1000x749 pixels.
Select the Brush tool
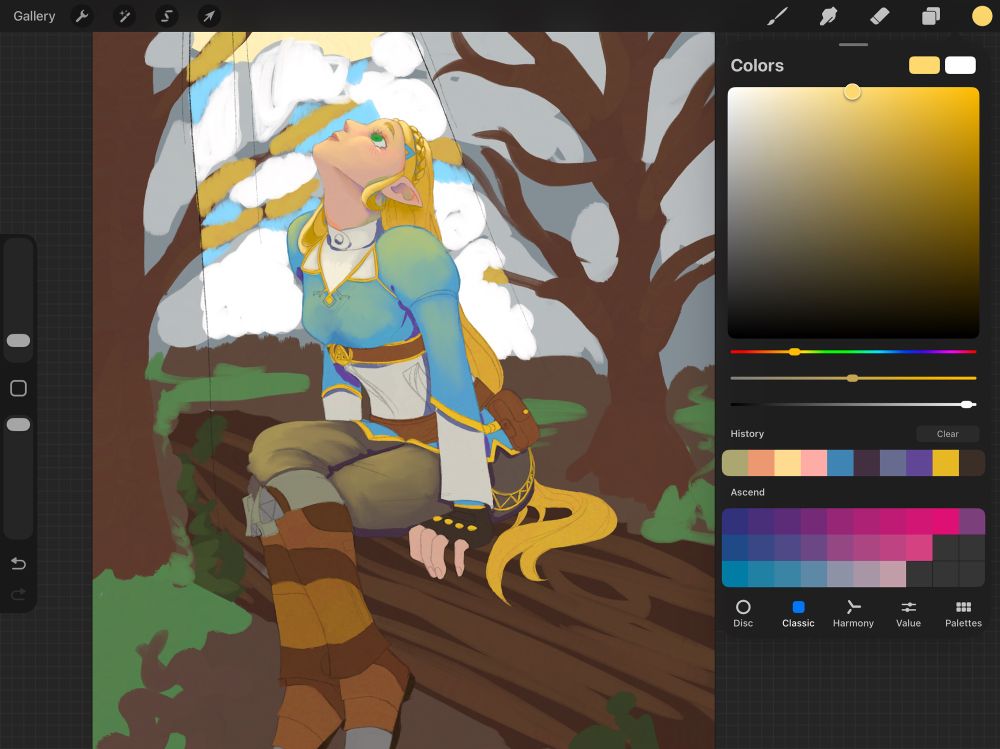point(777,16)
